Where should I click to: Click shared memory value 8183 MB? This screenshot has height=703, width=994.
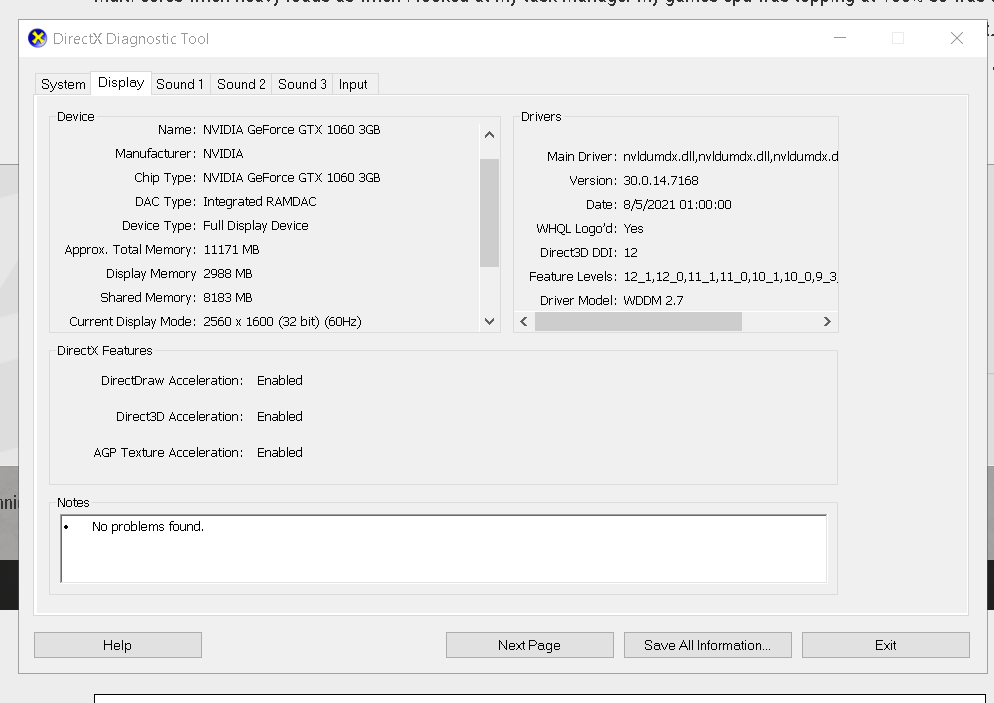tap(228, 298)
